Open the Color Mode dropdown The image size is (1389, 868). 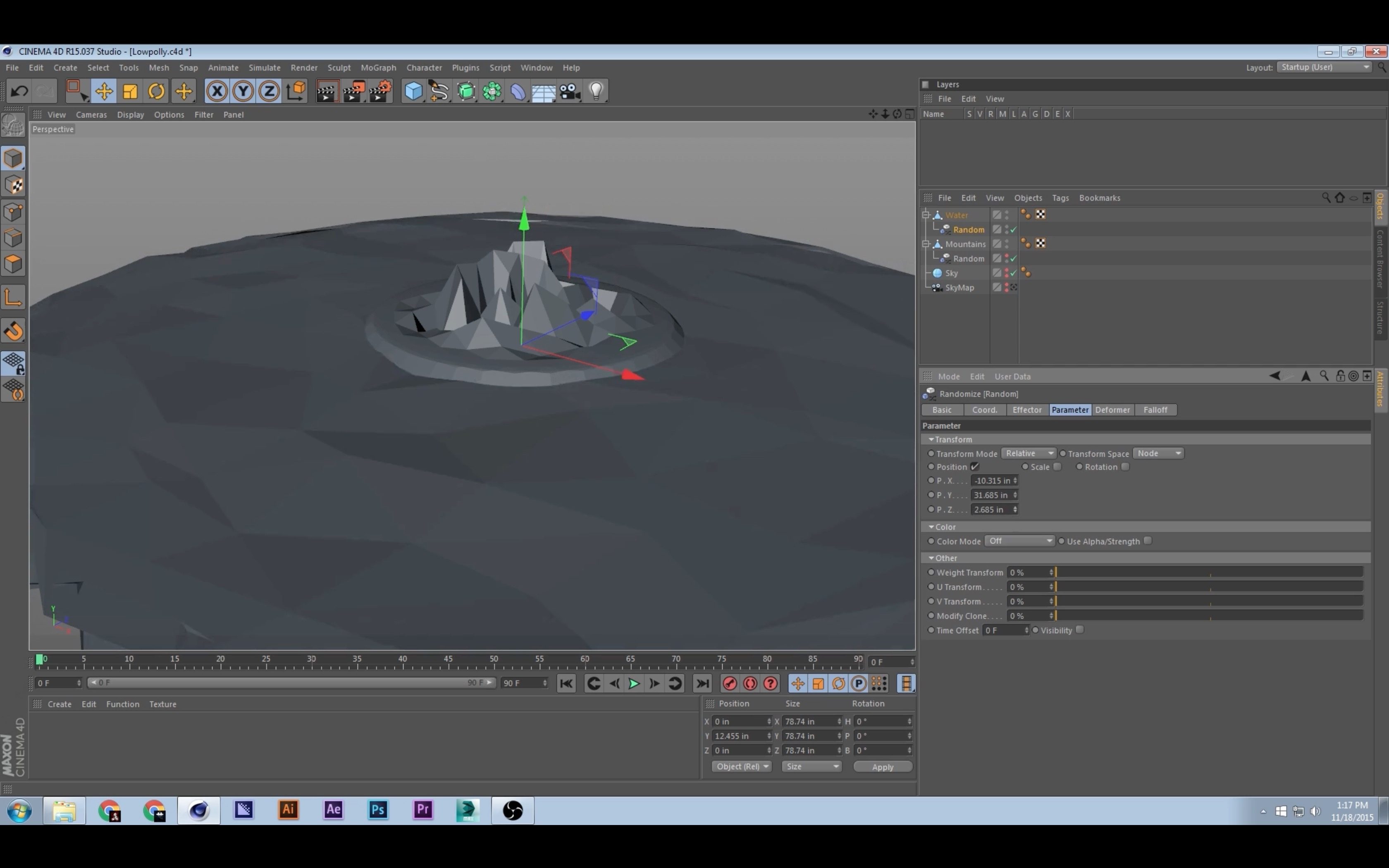click(x=1019, y=541)
